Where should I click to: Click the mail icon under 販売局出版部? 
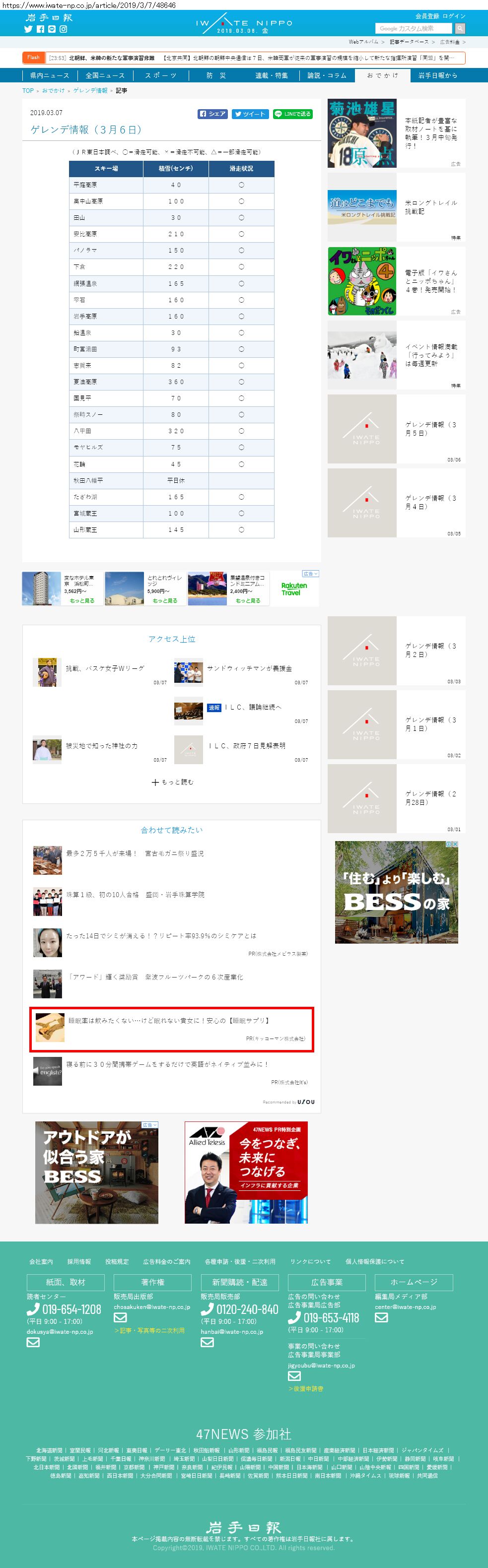pos(120,1317)
